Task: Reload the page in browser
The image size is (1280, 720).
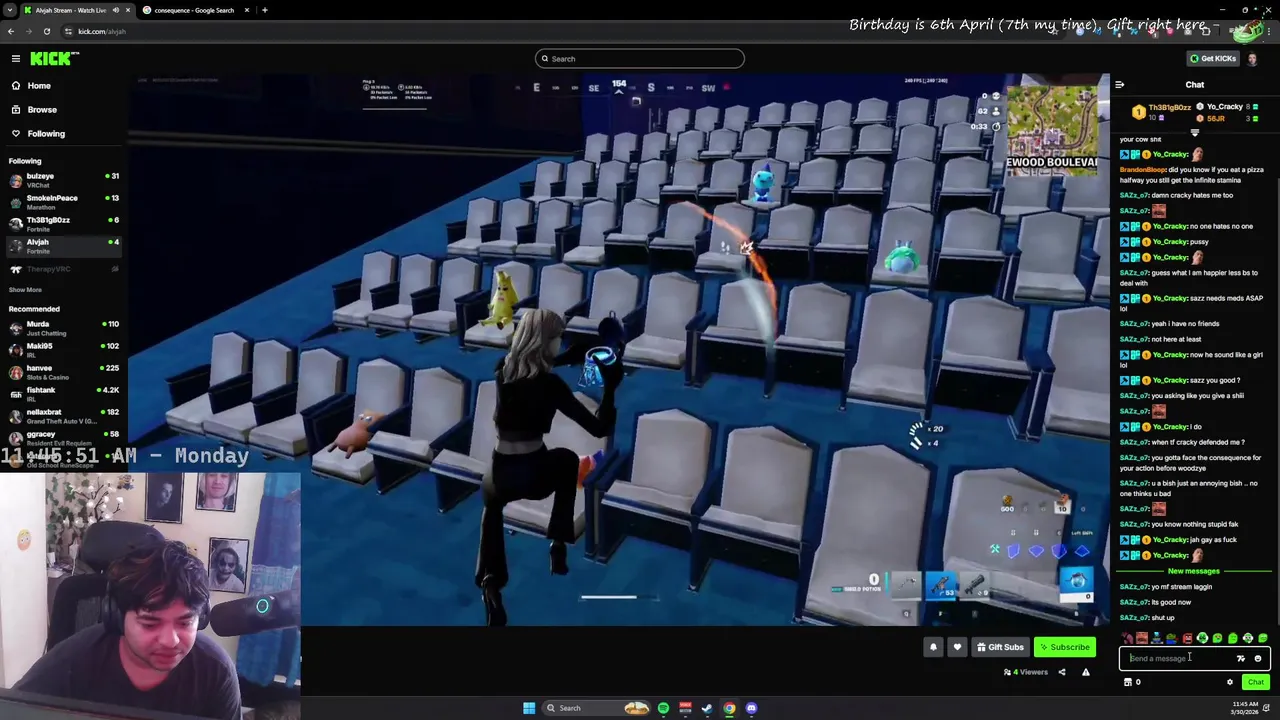Action: pyautogui.click(x=46, y=31)
